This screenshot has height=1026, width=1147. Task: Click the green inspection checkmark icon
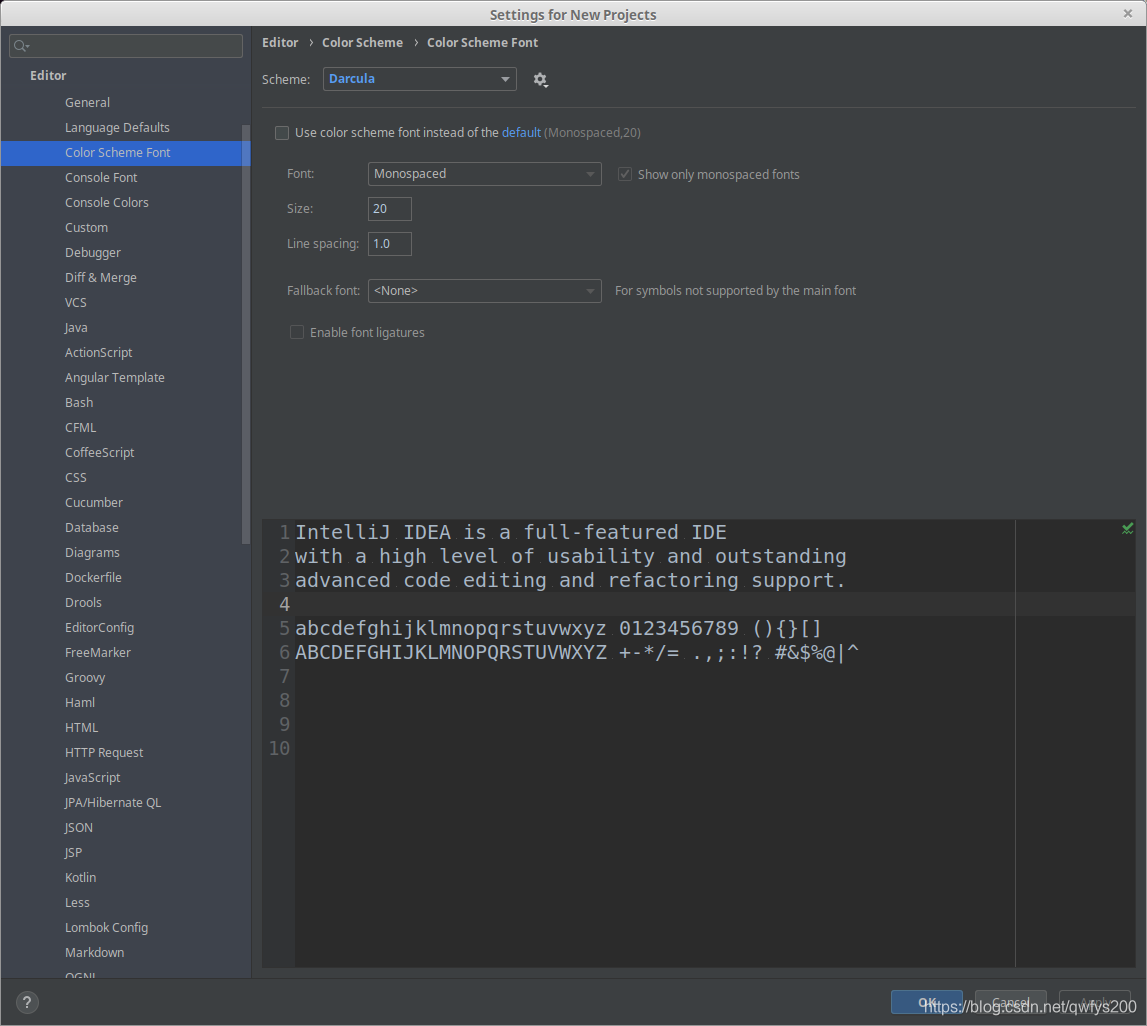pyautogui.click(x=1127, y=528)
